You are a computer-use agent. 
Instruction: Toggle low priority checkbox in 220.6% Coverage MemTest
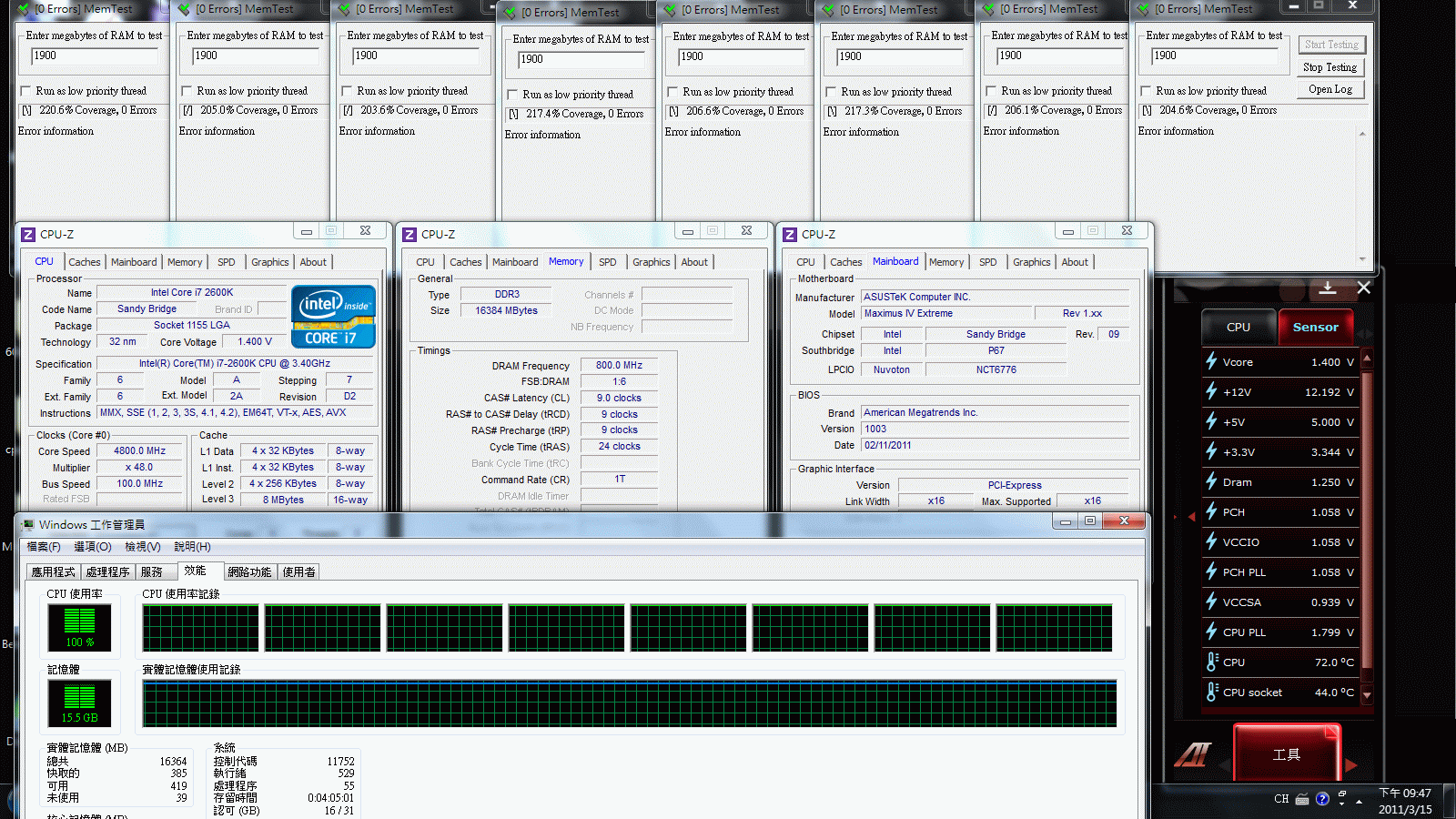tap(26, 91)
